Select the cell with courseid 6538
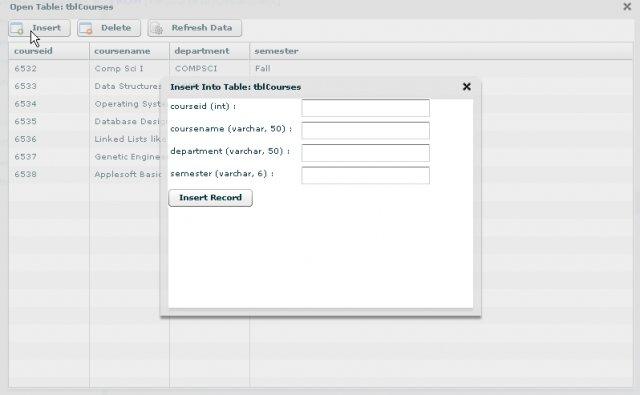Image resolution: width=640 pixels, height=395 pixels. pos(49,174)
